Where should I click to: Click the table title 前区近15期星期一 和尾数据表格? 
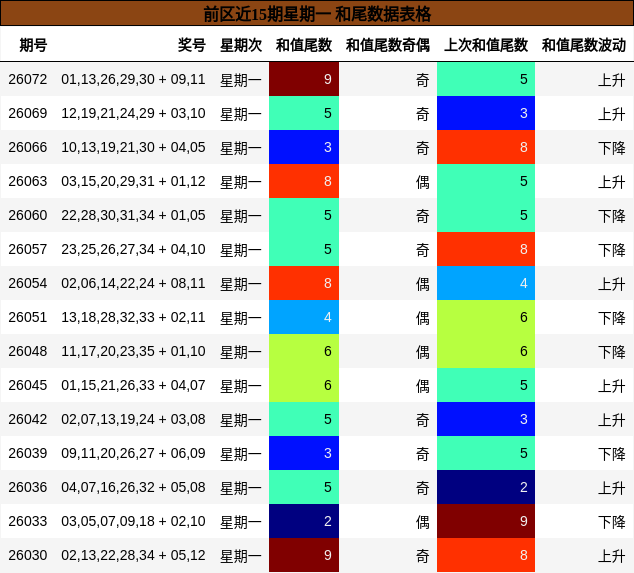(317, 14)
